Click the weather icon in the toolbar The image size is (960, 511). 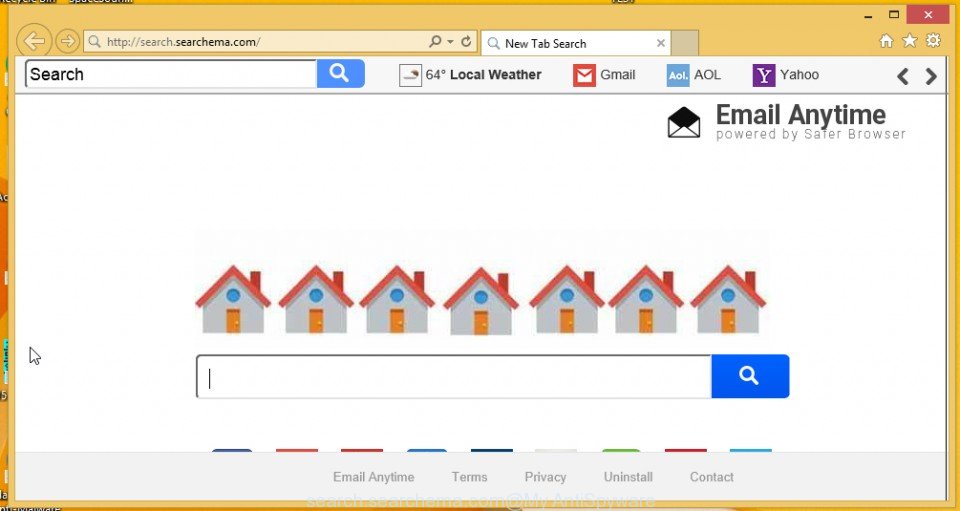pyautogui.click(x=410, y=75)
